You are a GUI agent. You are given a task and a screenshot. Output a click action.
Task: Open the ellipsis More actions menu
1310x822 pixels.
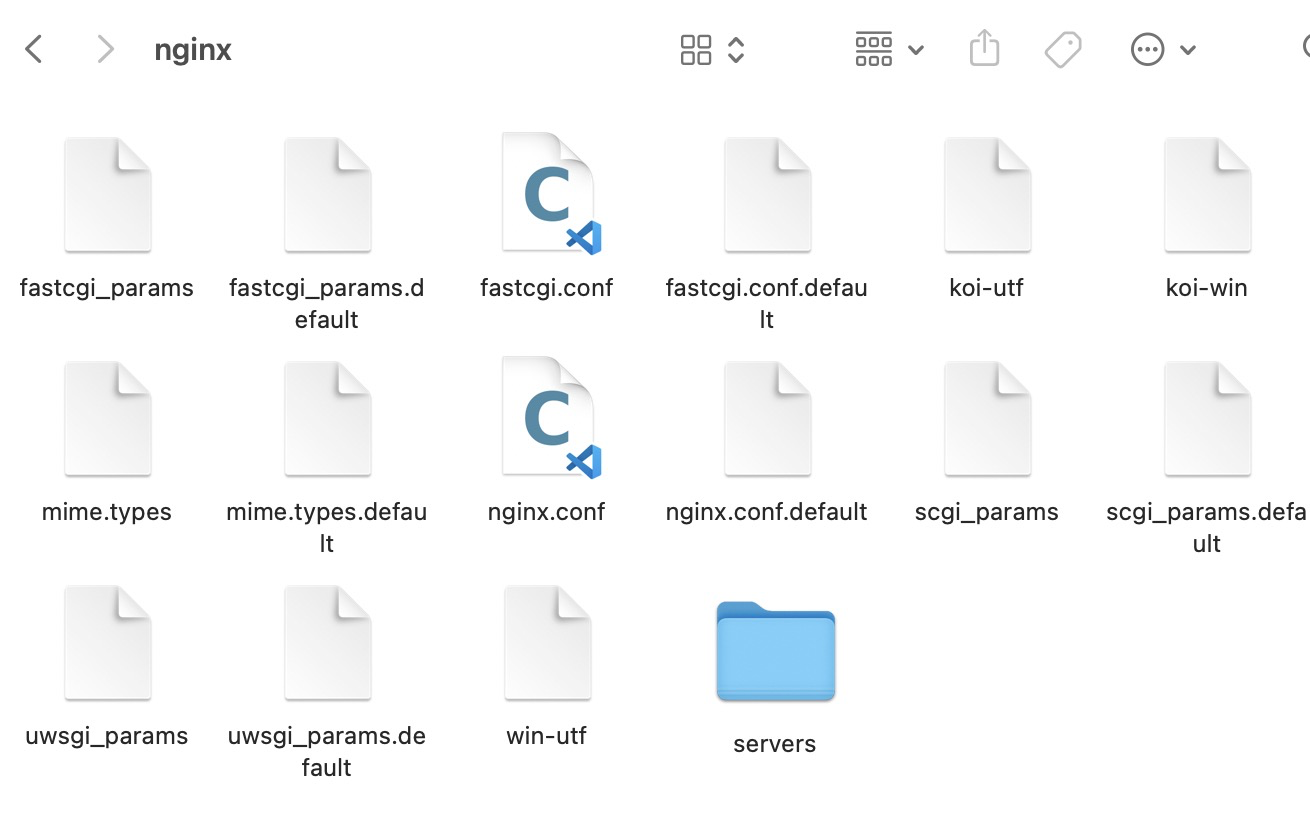pos(1147,49)
